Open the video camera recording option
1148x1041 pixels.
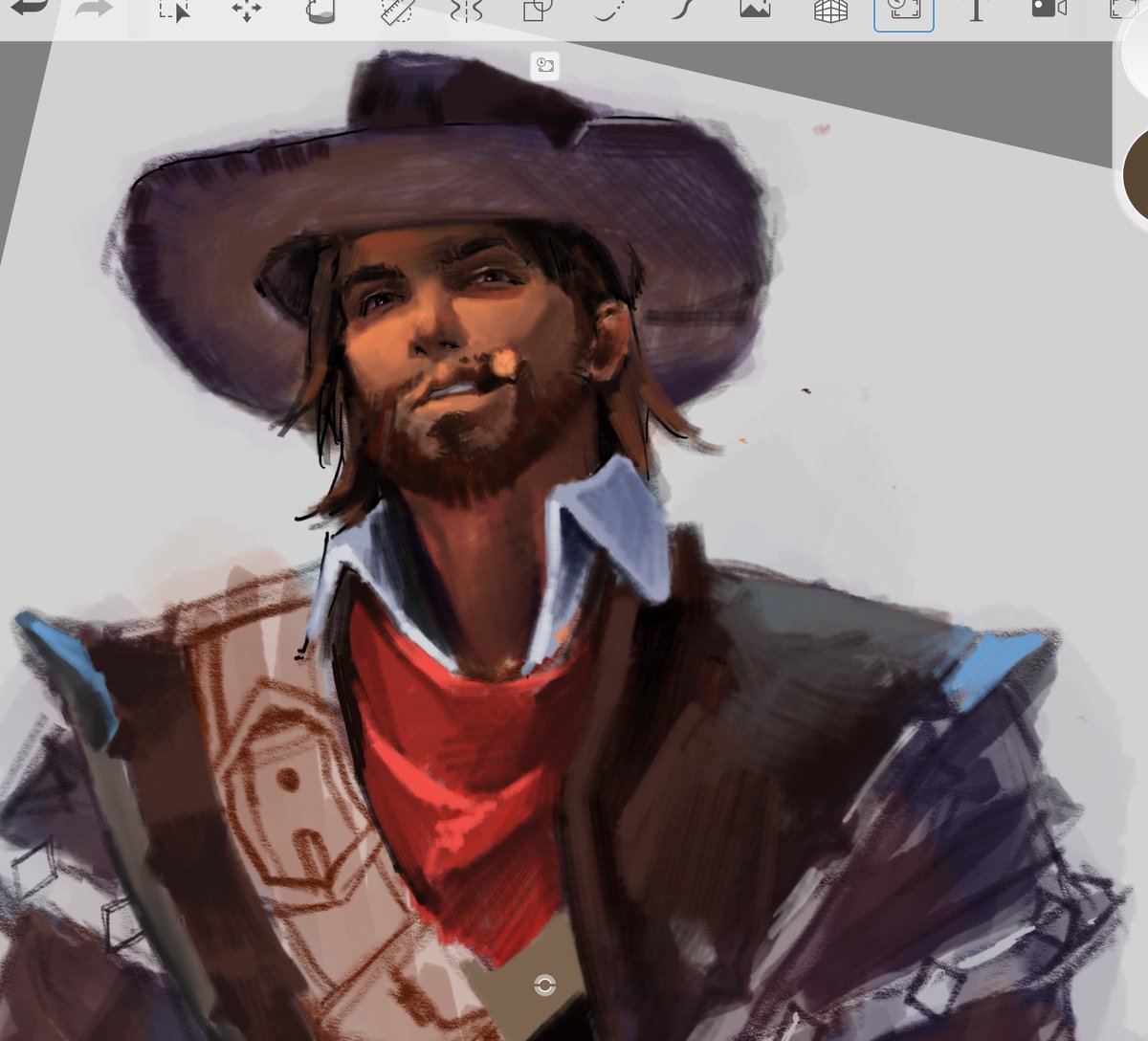click(1049, 10)
